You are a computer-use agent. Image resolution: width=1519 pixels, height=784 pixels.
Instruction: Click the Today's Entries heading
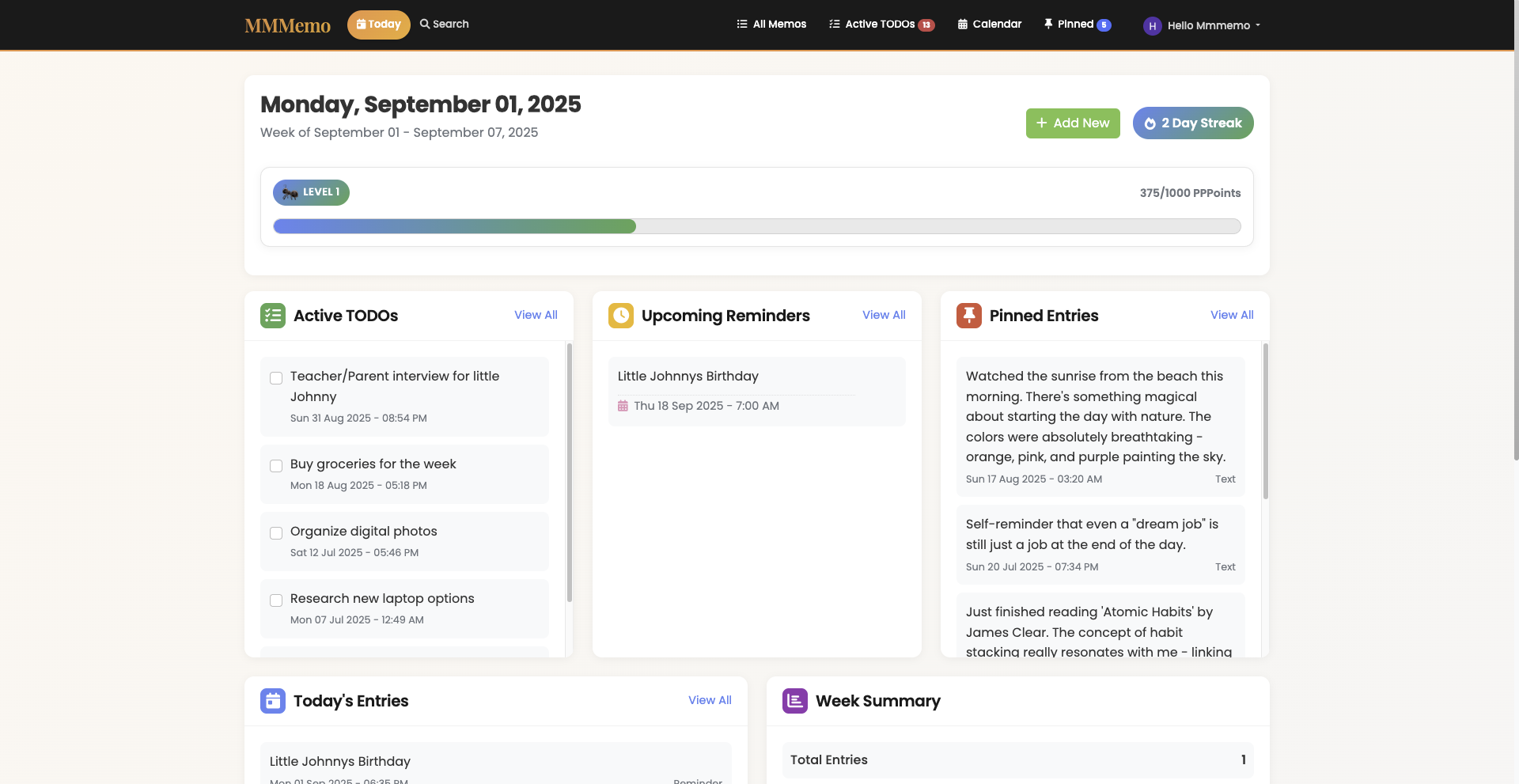pos(351,701)
